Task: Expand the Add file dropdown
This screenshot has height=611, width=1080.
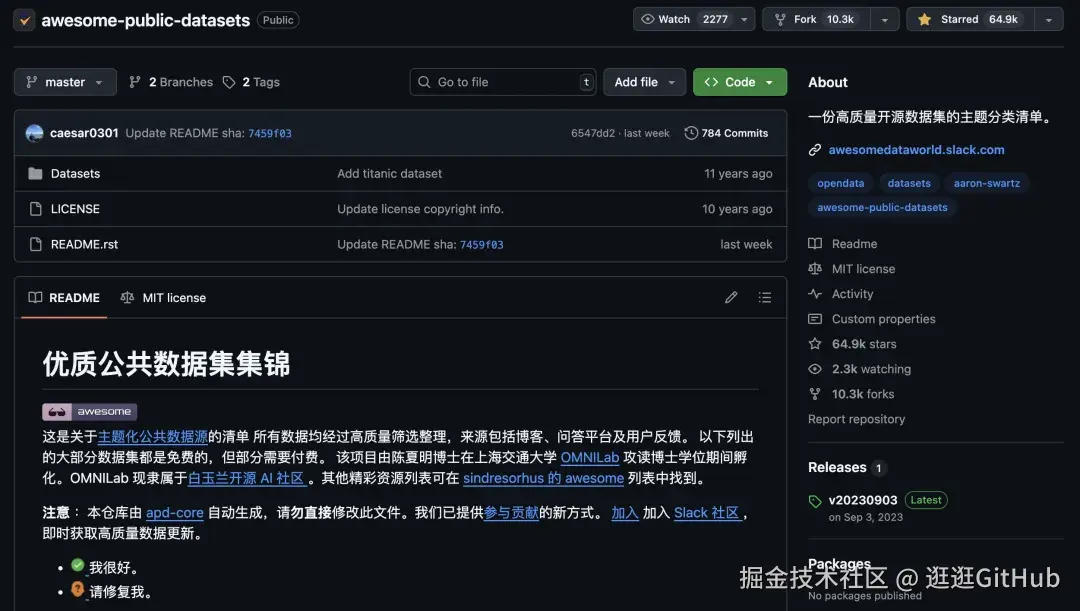Action: 644,82
